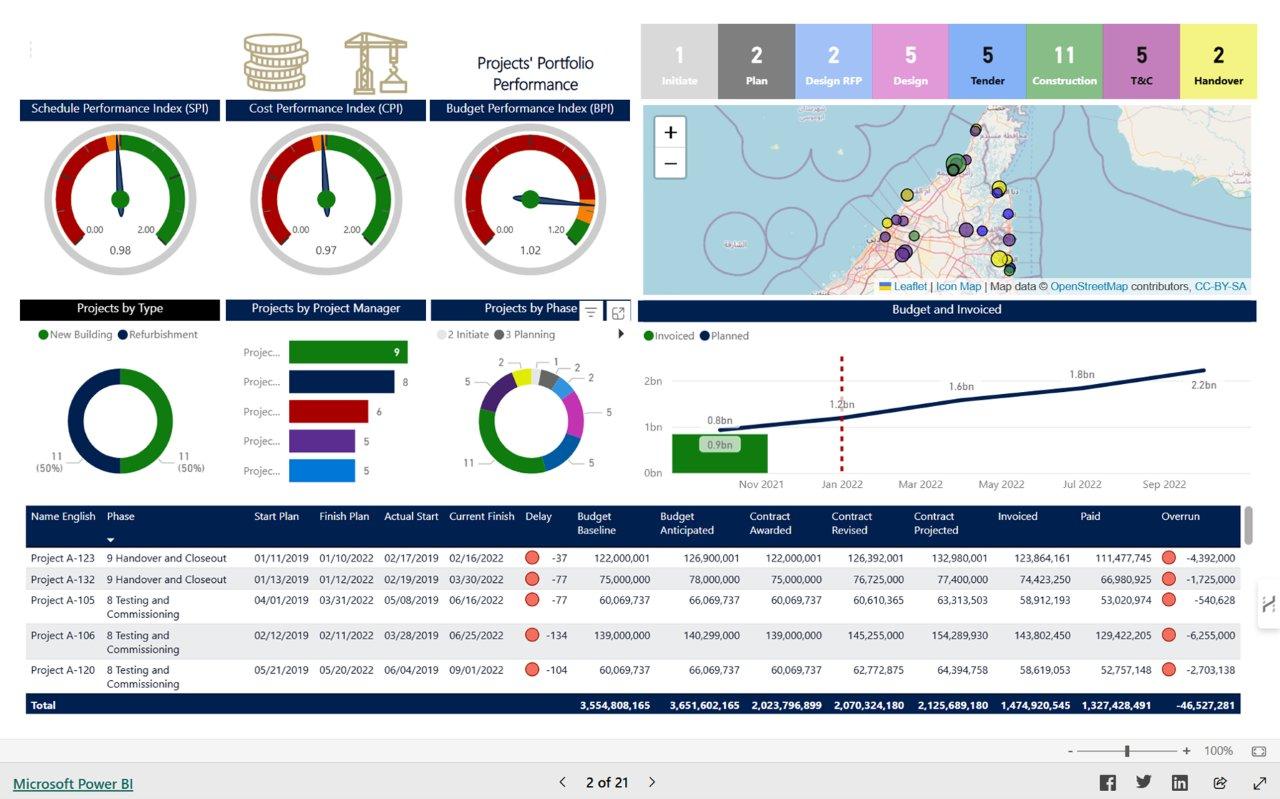Toggle the New Building legend entry
The image size is (1280, 799).
click(x=75, y=335)
